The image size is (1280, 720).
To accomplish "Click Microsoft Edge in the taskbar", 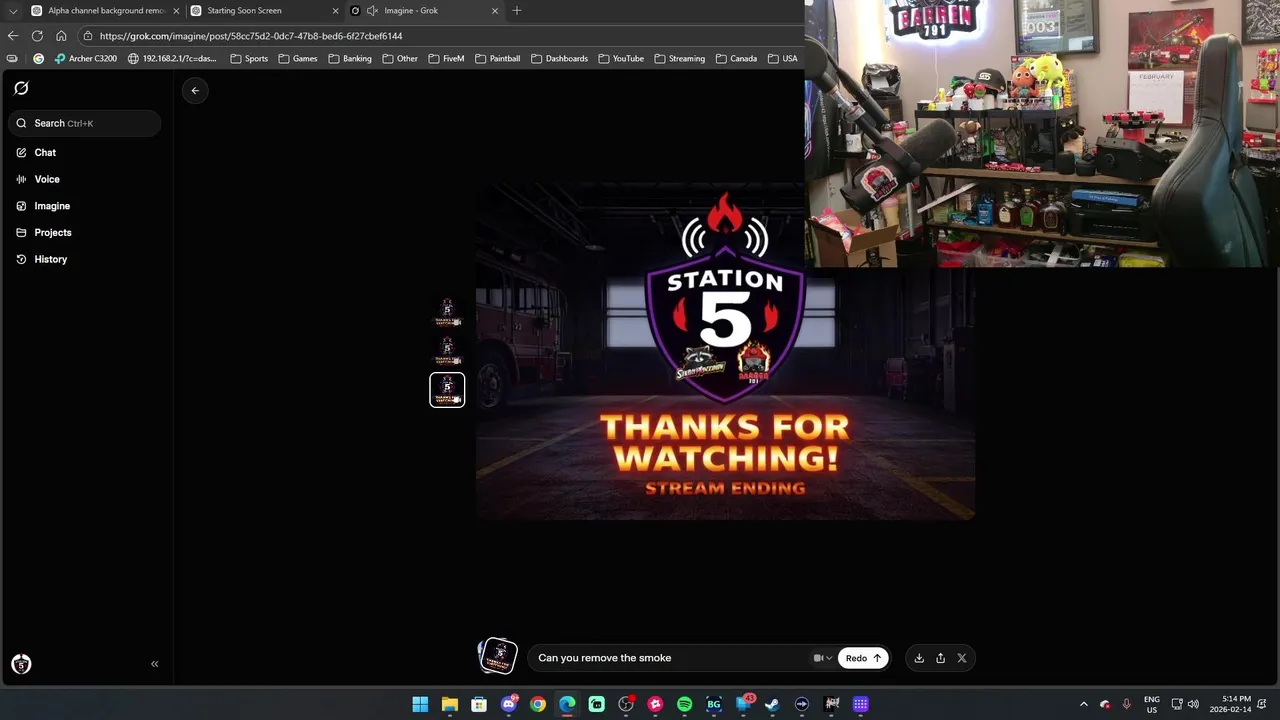I will click(x=567, y=704).
